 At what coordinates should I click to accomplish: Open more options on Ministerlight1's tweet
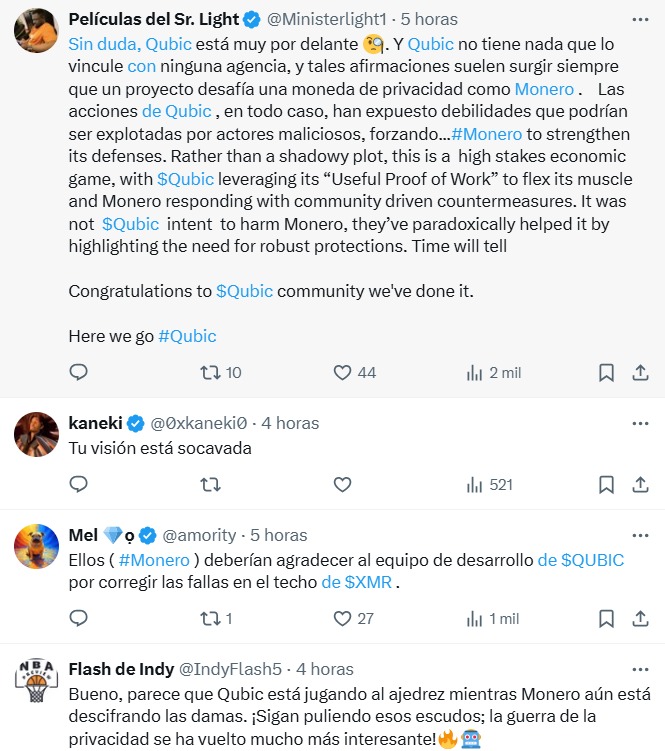point(640,19)
